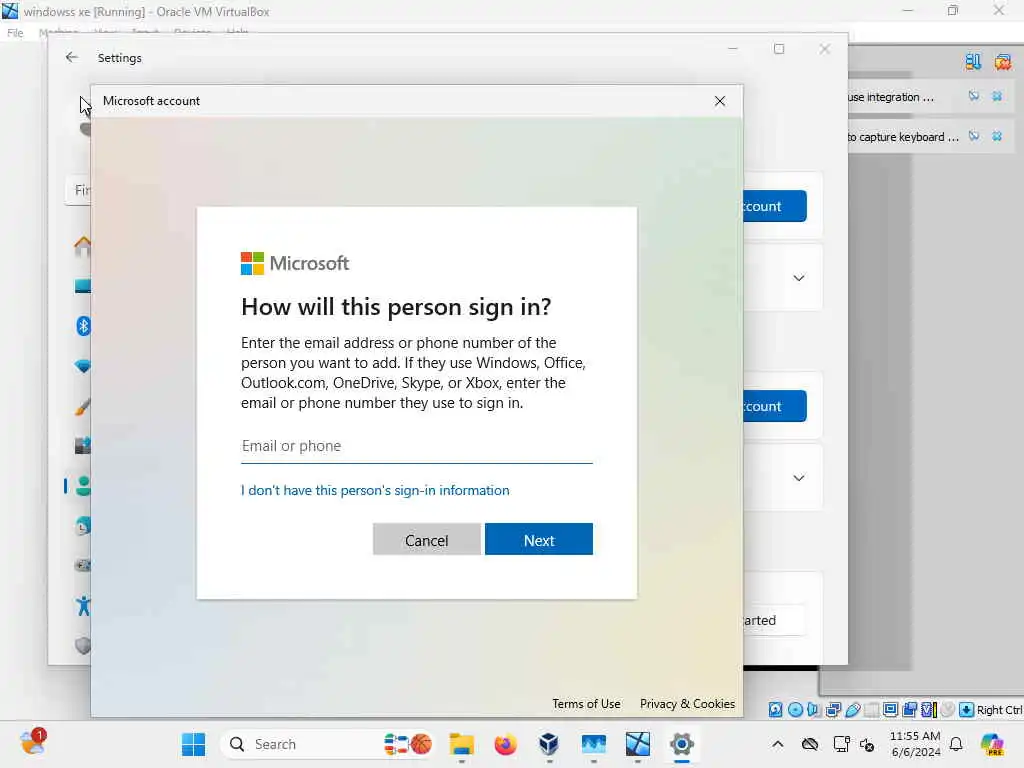Open File Explorer from the taskbar
This screenshot has height=768, width=1024.
[x=462, y=744]
